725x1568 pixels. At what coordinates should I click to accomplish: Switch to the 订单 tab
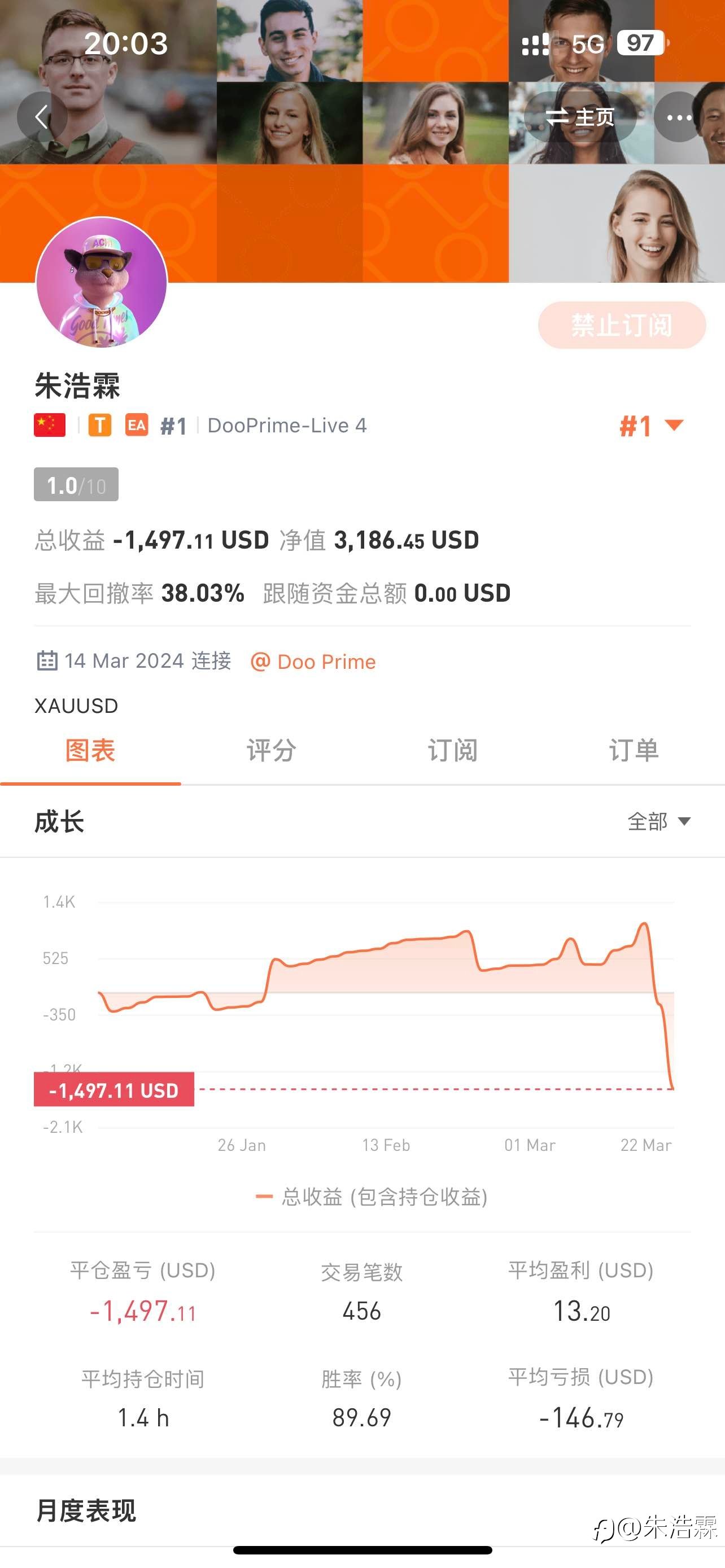(x=634, y=751)
